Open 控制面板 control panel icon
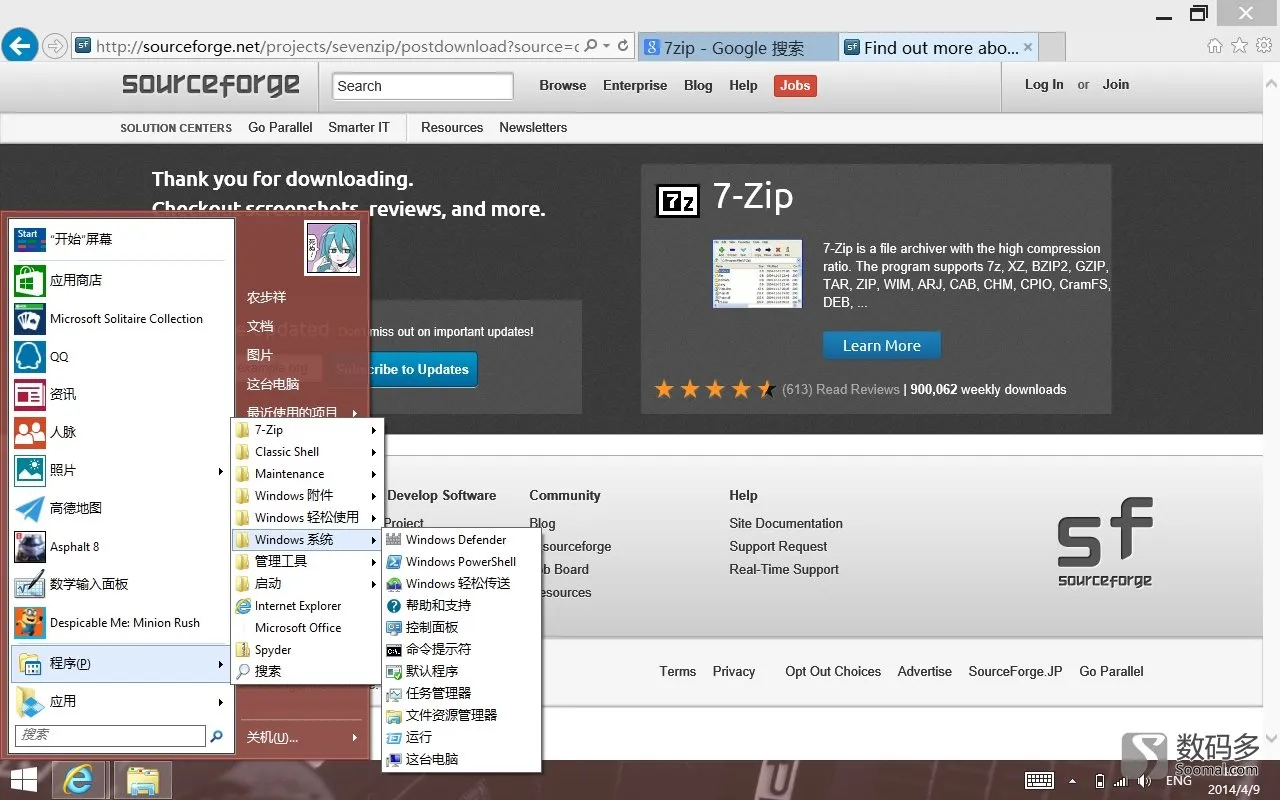 click(394, 628)
